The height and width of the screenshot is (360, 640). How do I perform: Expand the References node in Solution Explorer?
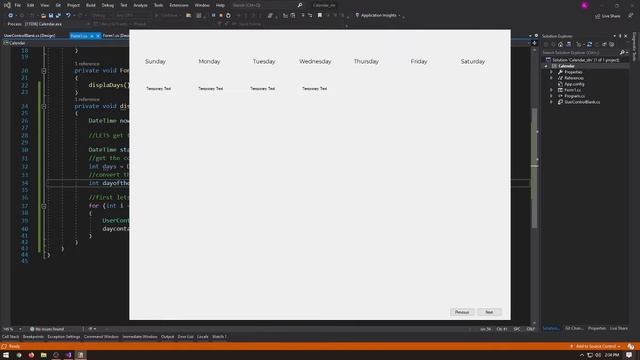(x=551, y=78)
